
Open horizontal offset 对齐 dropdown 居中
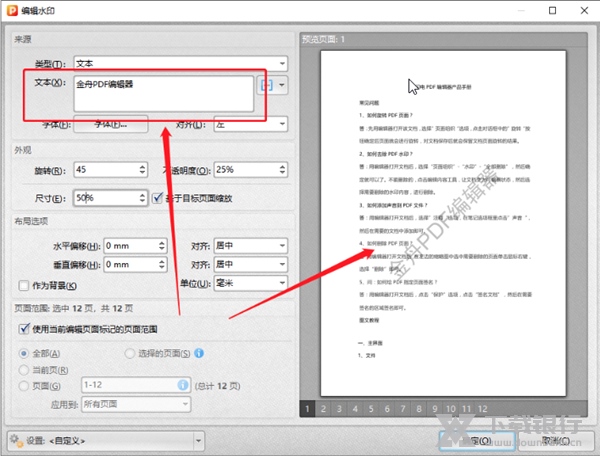pos(251,246)
